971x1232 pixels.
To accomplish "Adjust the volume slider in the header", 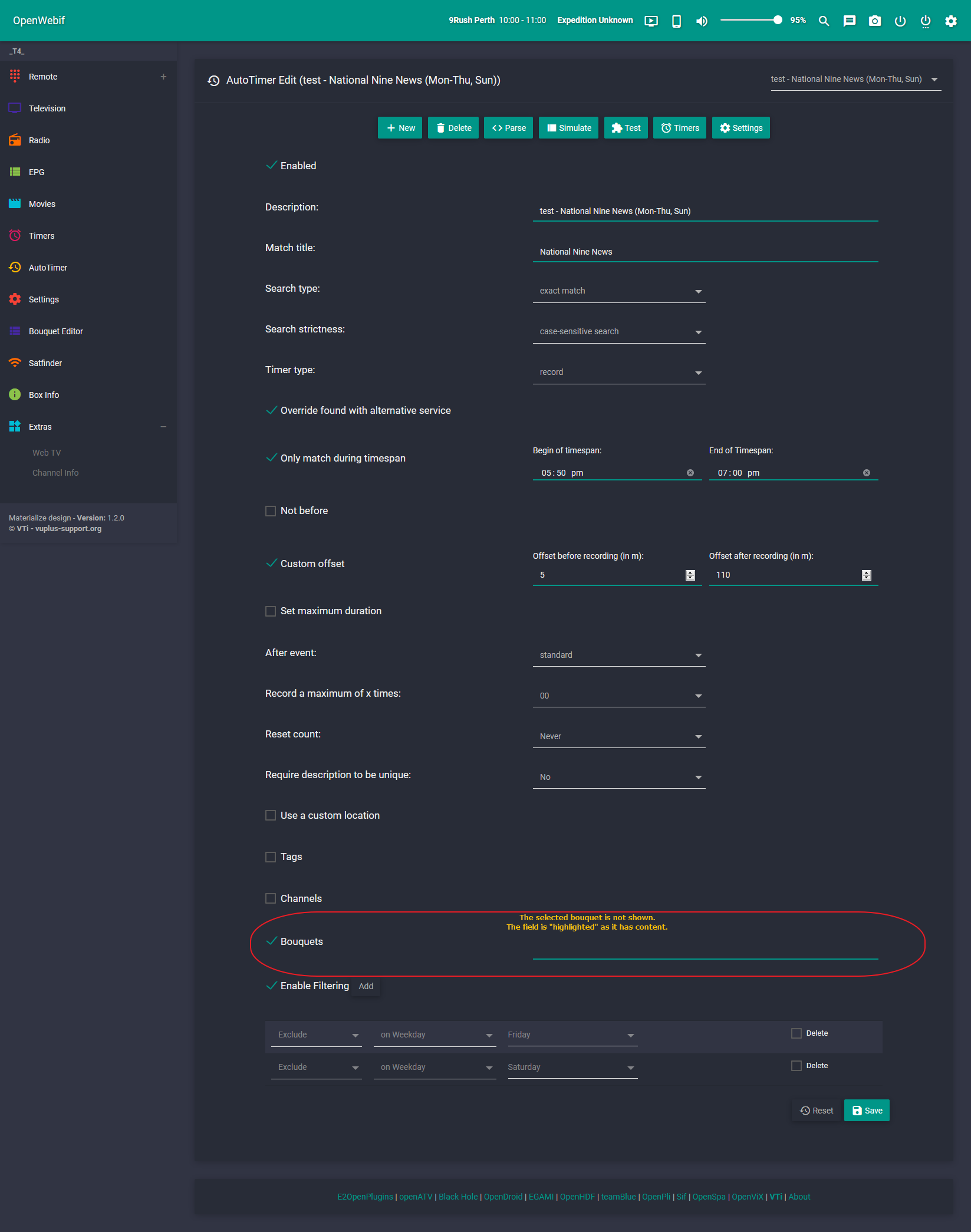I will [752, 19].
